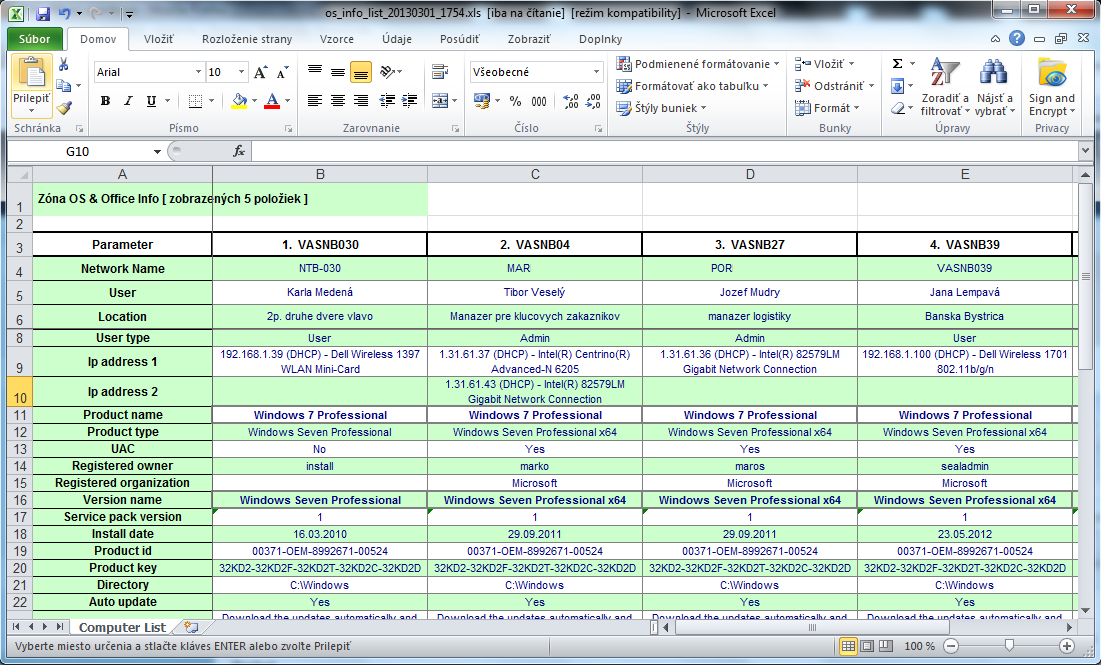Click Vložiť button in Bunky group
The width and height of the screenshot is (1101, 665).
[x=825, y=64]
